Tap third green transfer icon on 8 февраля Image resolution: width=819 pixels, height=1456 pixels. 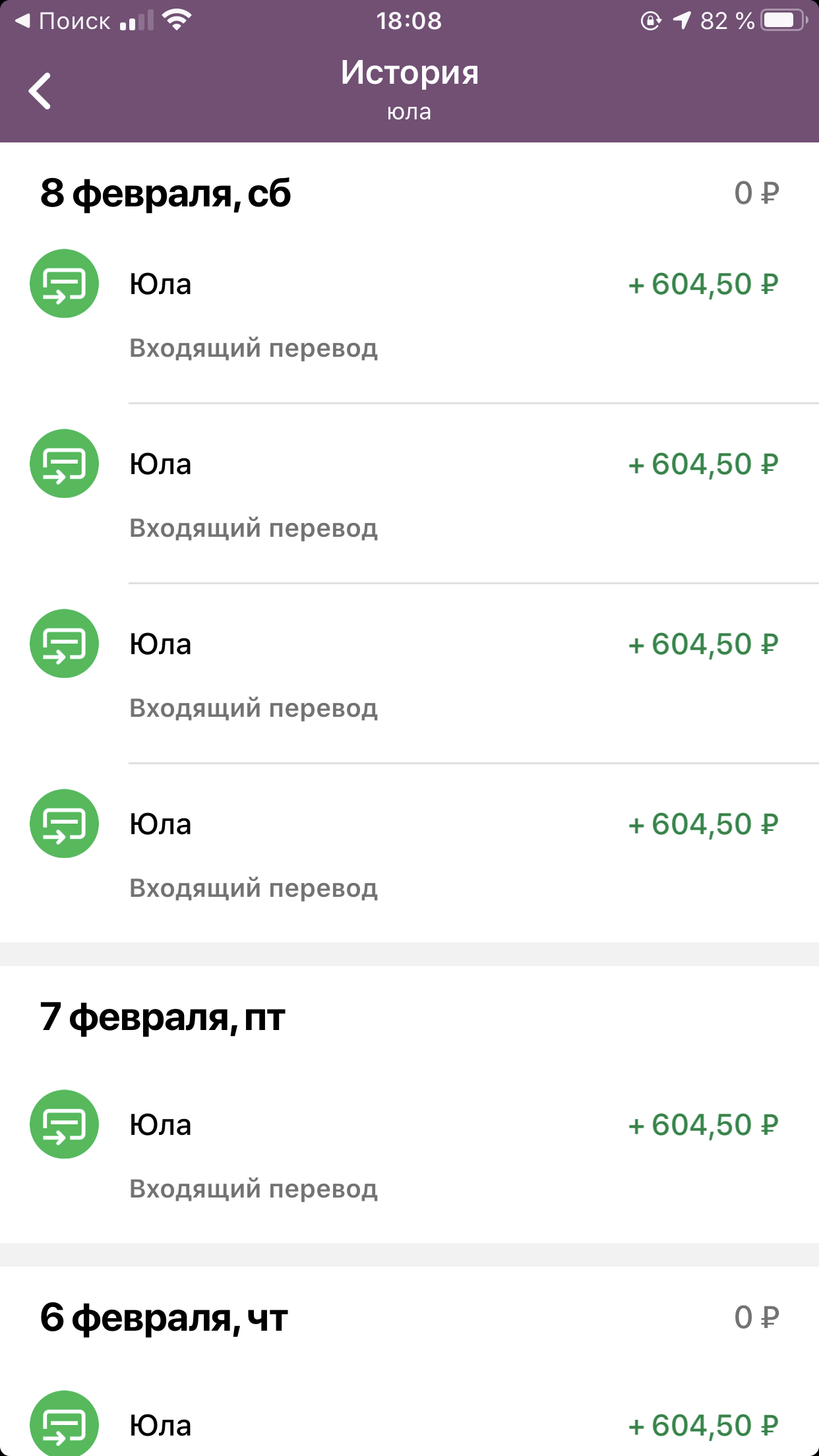click(x=64, y=644)
